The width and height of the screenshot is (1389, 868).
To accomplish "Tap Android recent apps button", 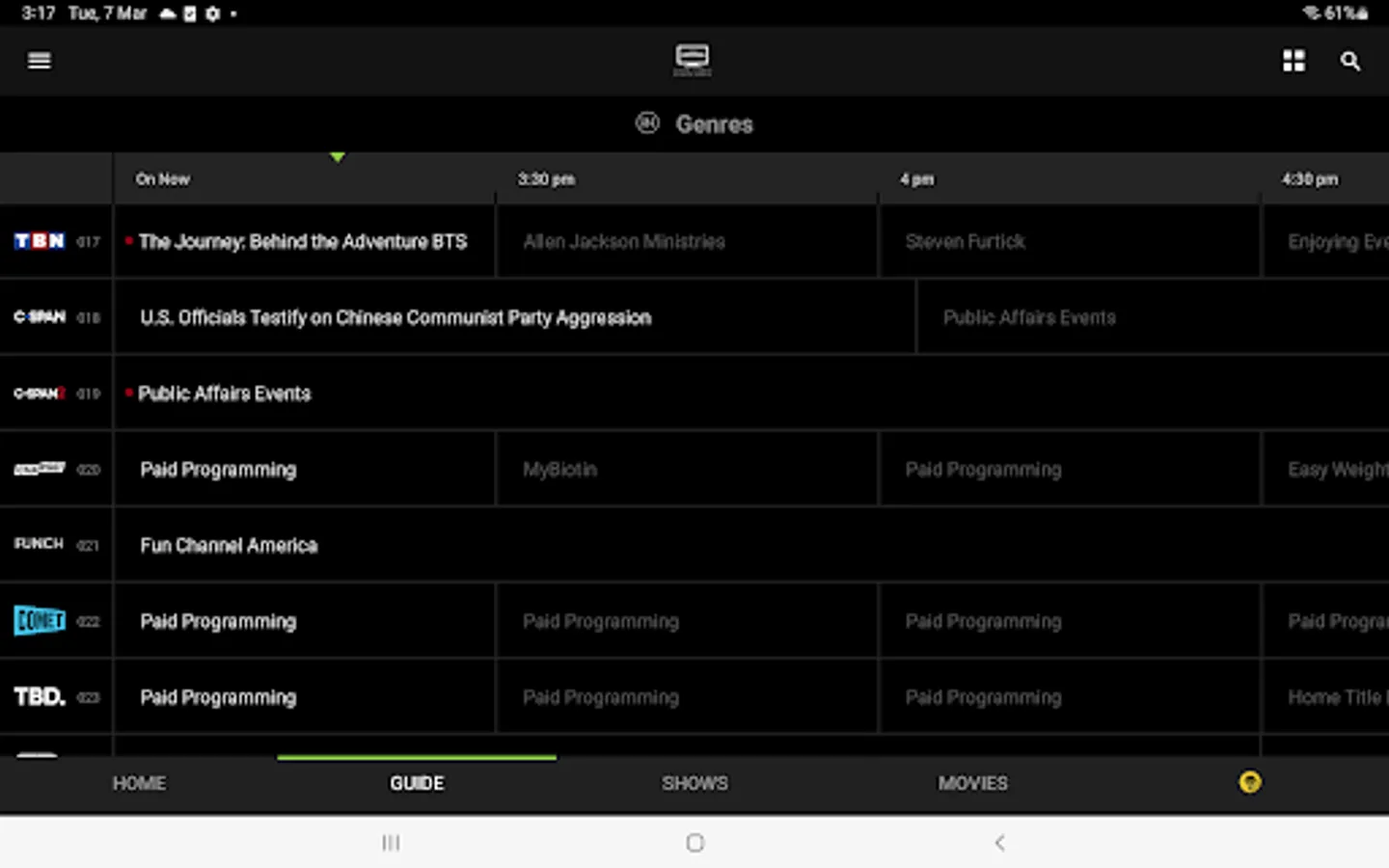I will pyautogui.click(x=391, y=843).
